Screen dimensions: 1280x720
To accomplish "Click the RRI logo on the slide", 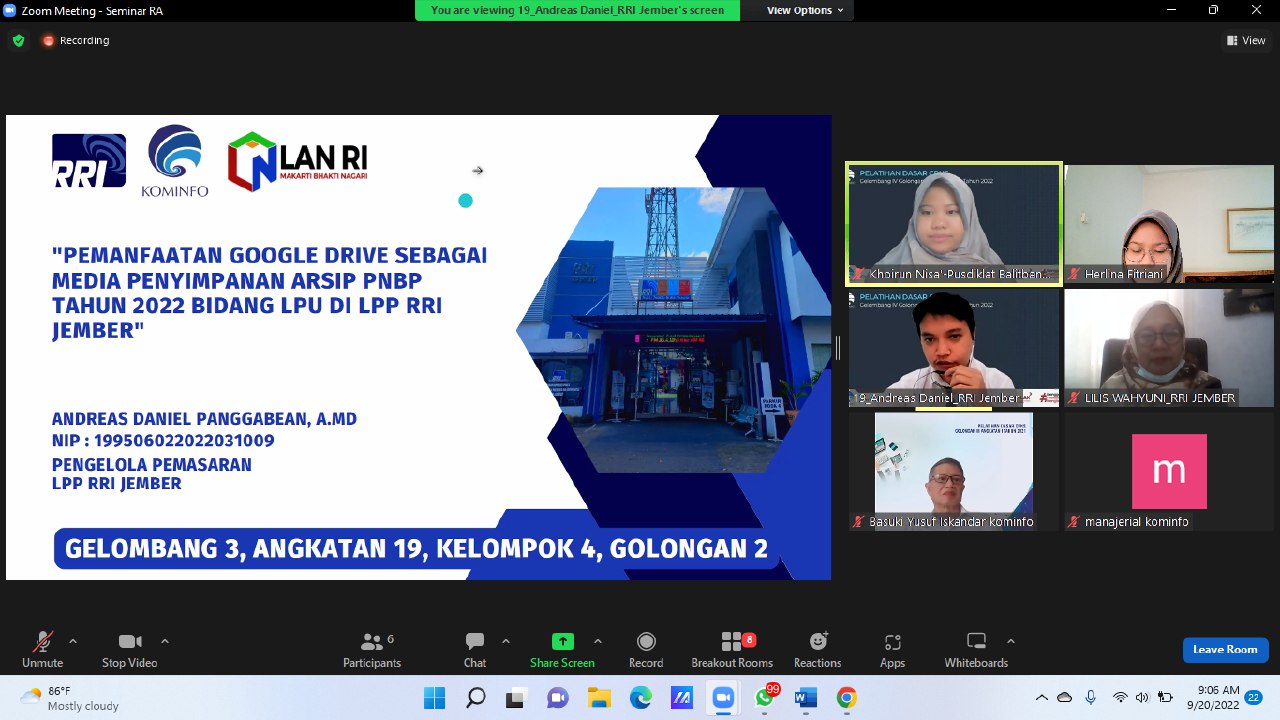I will [89, 161].
